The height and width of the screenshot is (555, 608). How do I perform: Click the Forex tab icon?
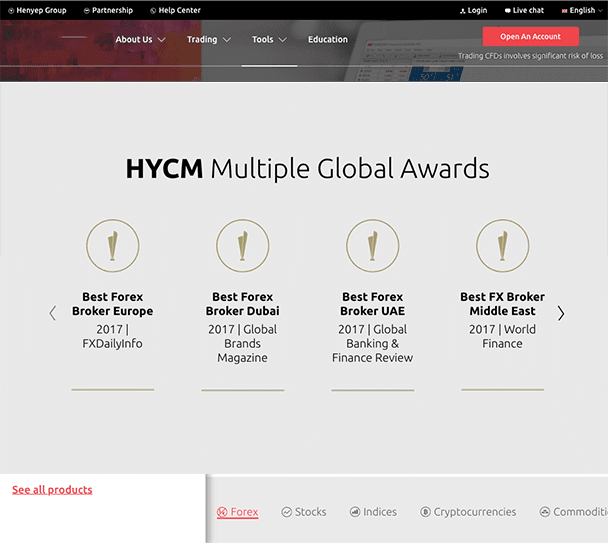point(222,512)
